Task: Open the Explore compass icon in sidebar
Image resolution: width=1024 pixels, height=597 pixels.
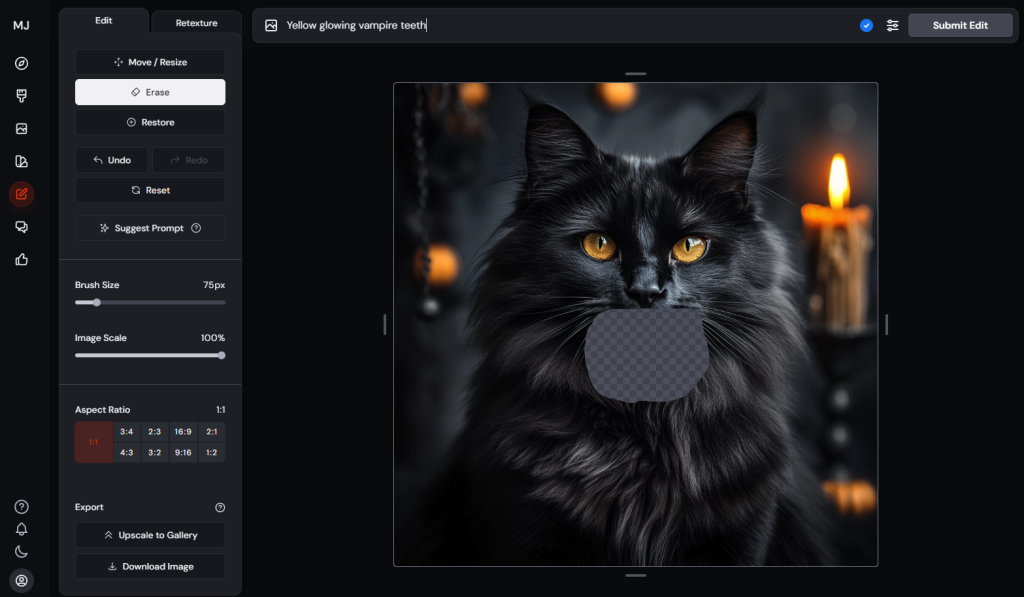Action: tap(21, 63)
